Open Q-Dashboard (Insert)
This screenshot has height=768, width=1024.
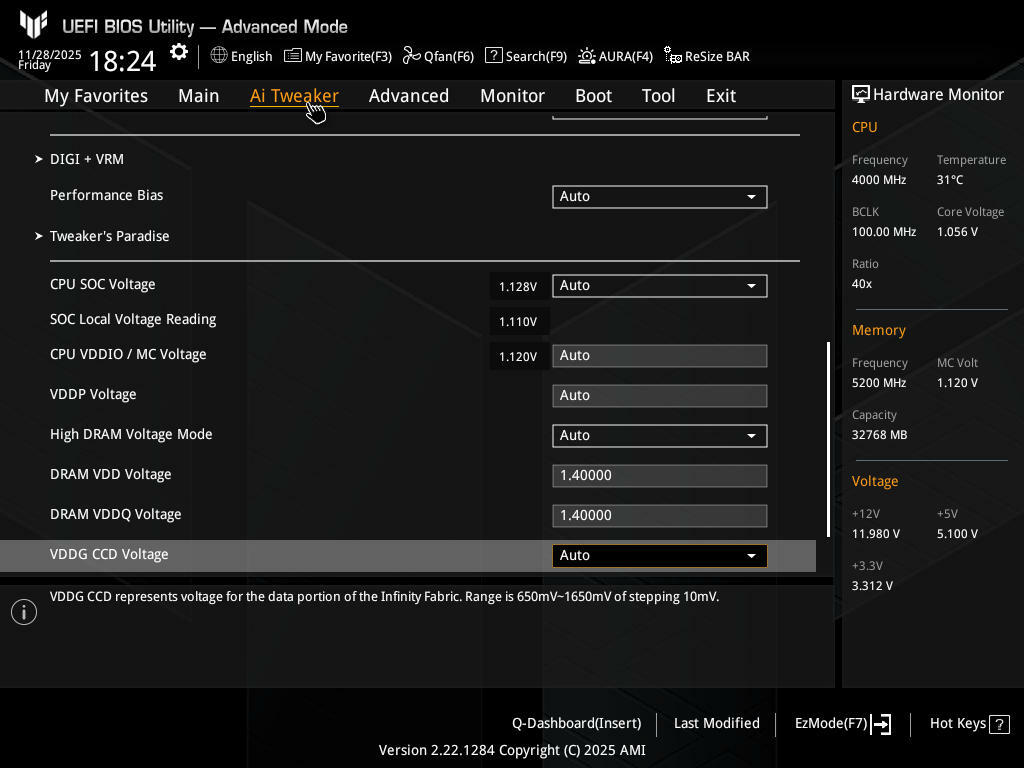pos(576,724)
